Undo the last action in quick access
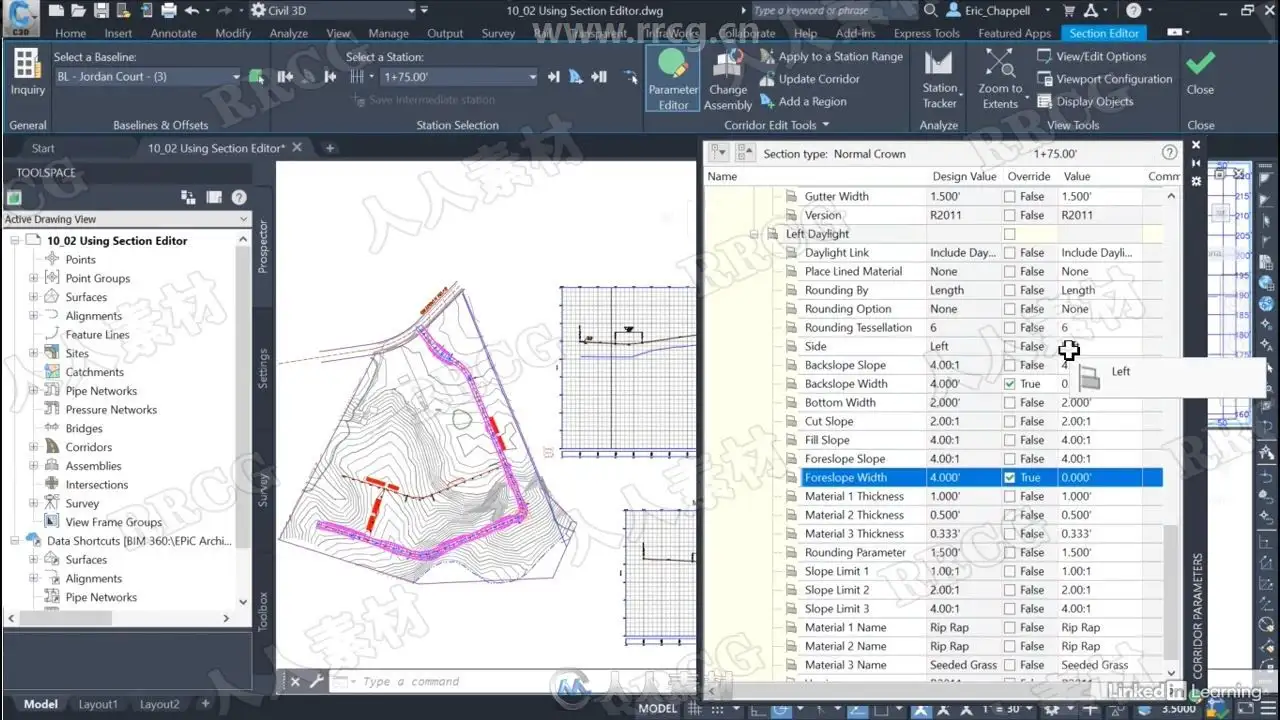 (x=191, y=11)
